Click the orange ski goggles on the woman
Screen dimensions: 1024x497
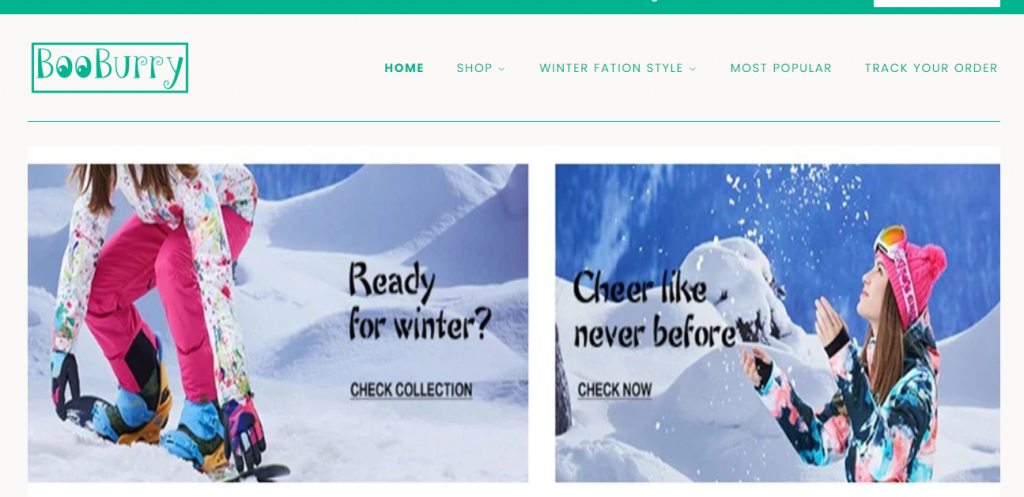click(890, 238)
